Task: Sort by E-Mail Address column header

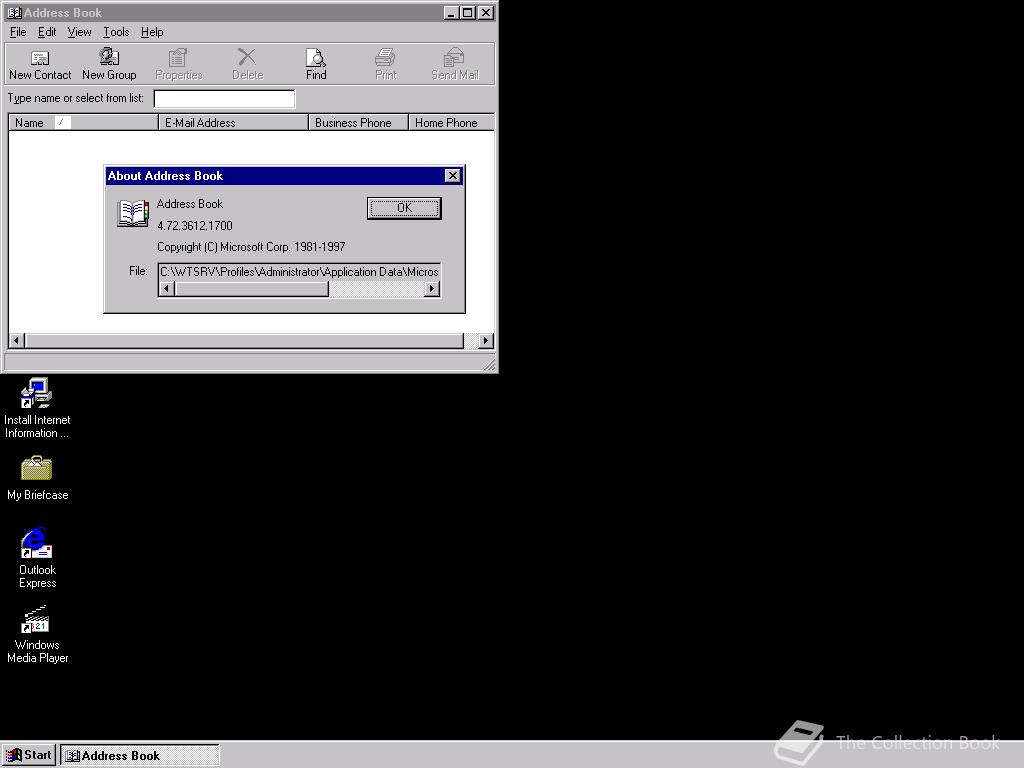Action: coord(233,122)
